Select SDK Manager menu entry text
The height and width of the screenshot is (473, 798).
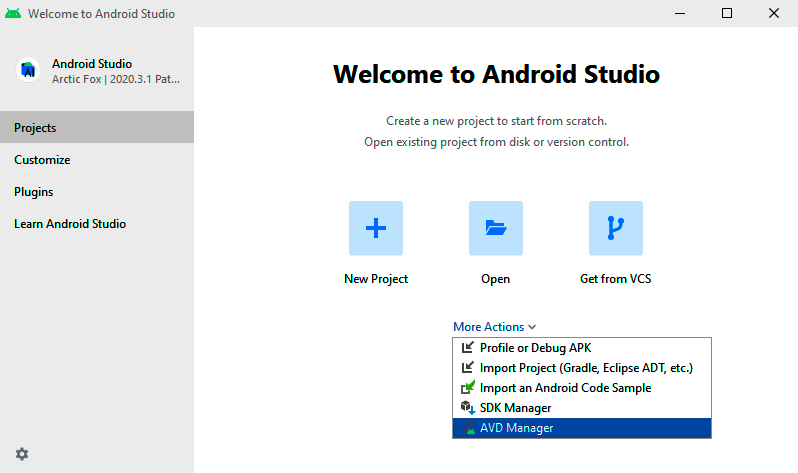[515, 408]
